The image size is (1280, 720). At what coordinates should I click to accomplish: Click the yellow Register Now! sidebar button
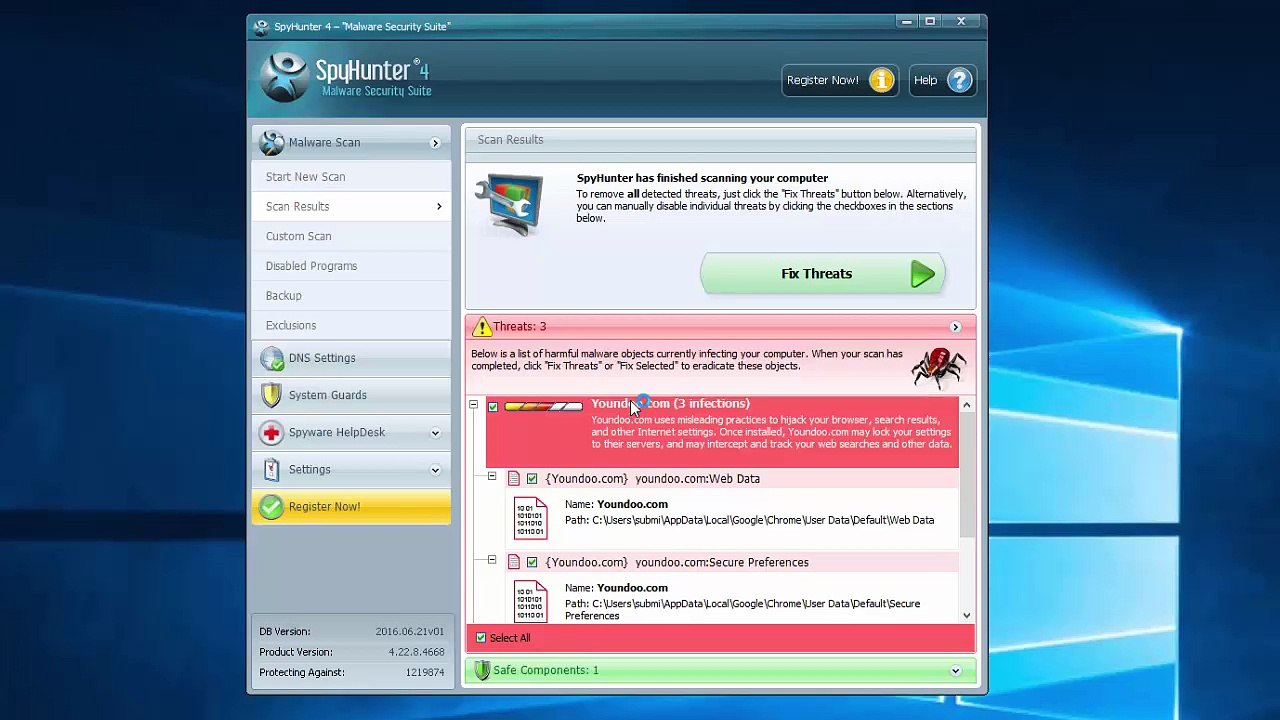point(351,507)
